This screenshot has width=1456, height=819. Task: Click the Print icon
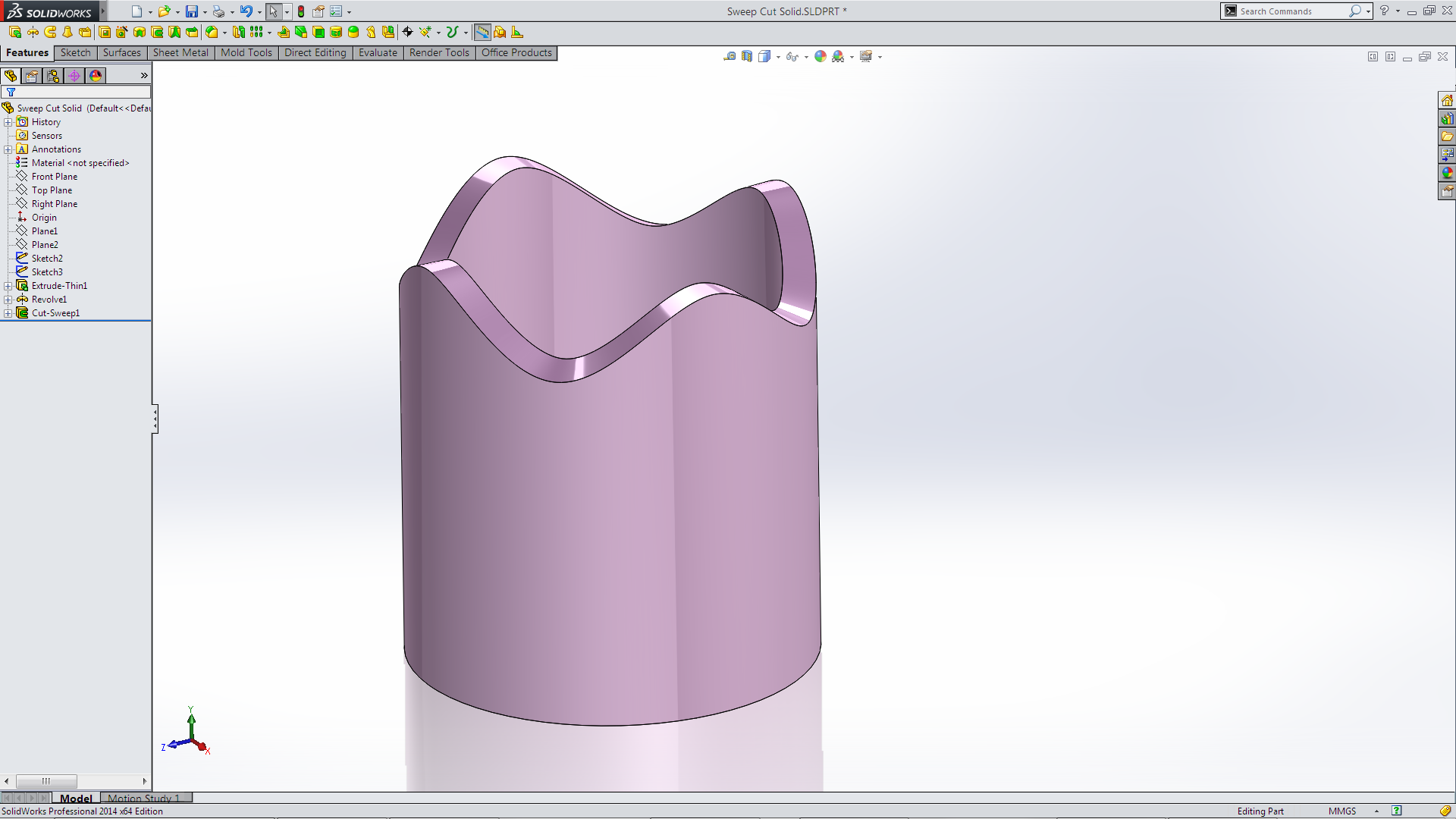218,11
